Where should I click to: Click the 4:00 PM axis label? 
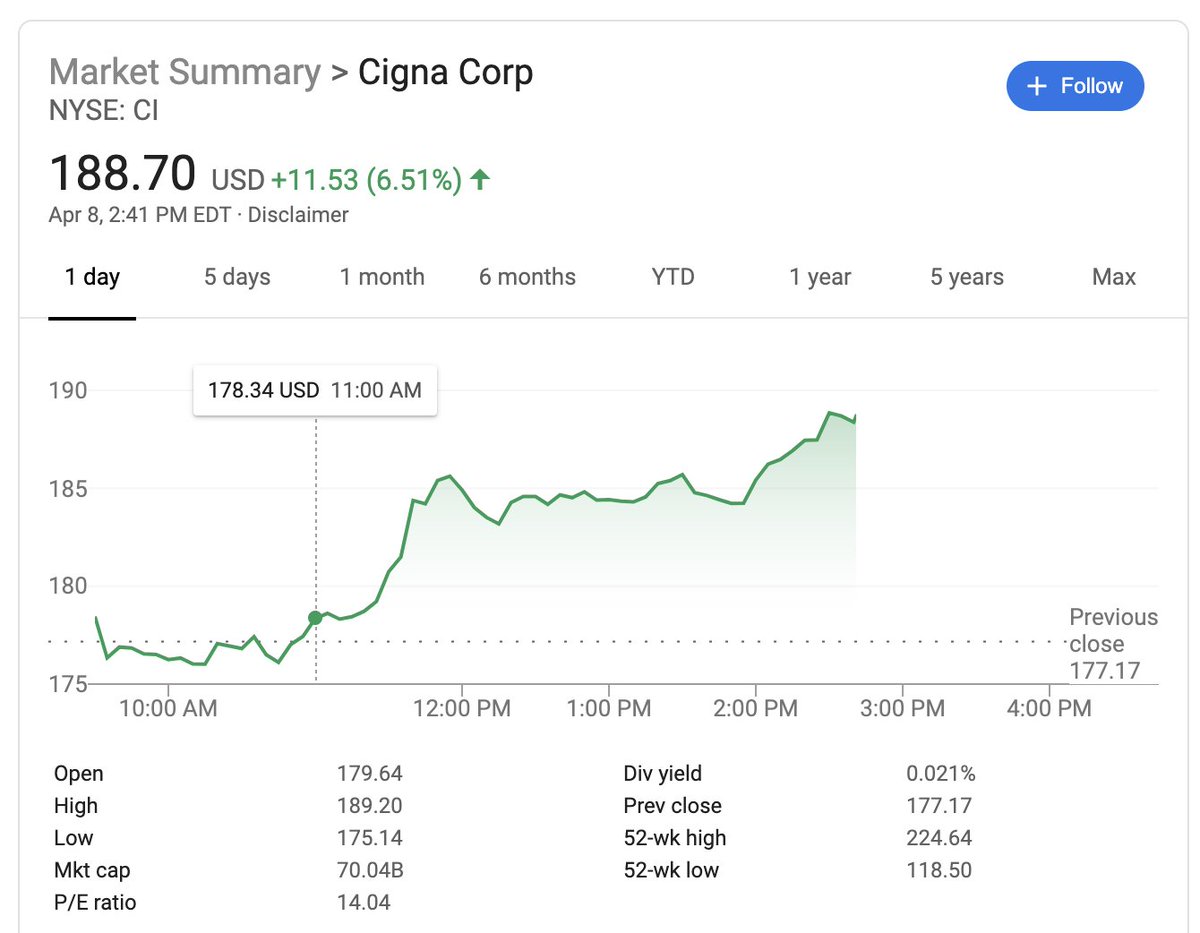pos(1049,709)
